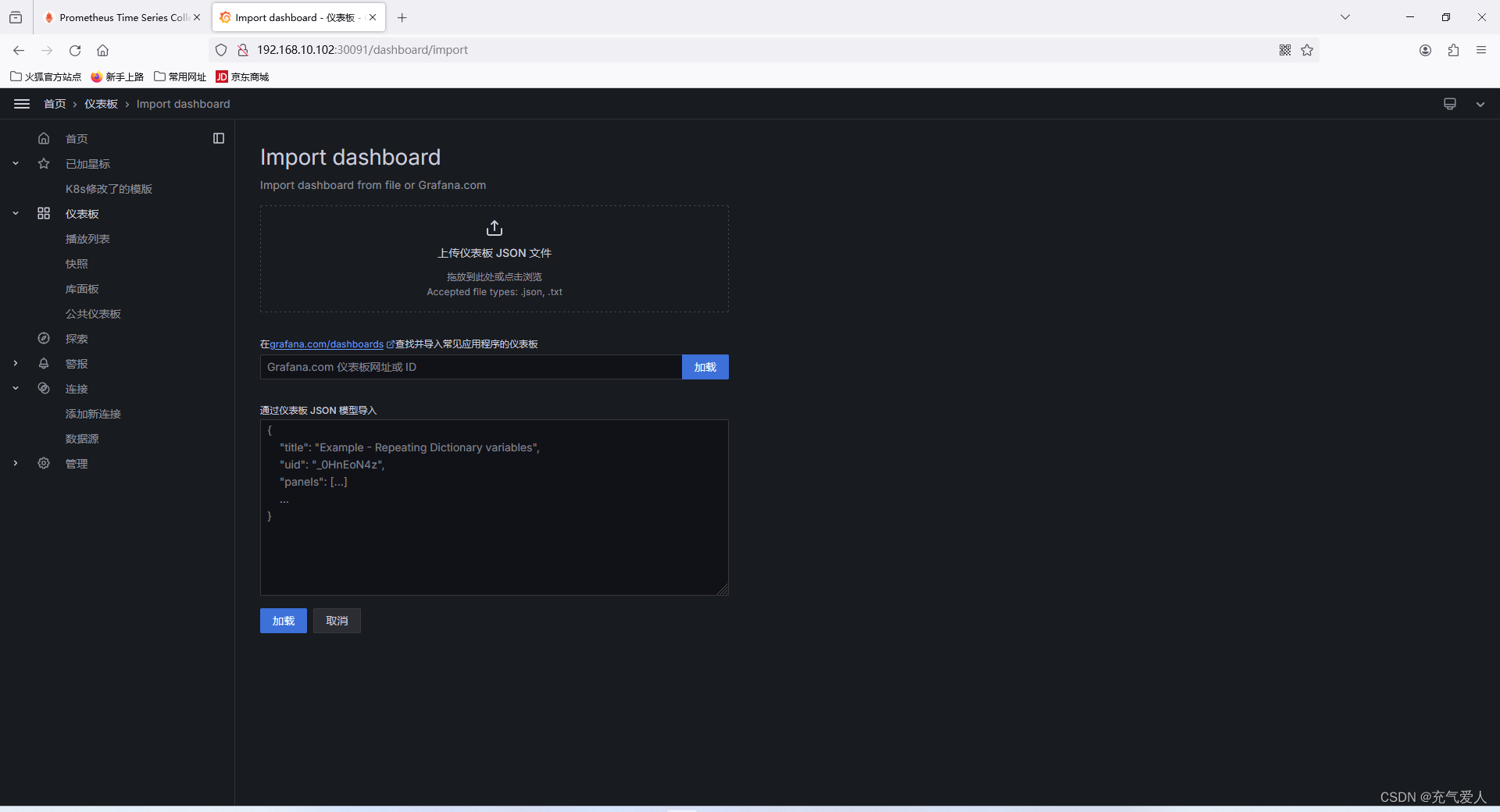Click the insecure connection lock icon
1500x812 pixels.
click(243, 50)
